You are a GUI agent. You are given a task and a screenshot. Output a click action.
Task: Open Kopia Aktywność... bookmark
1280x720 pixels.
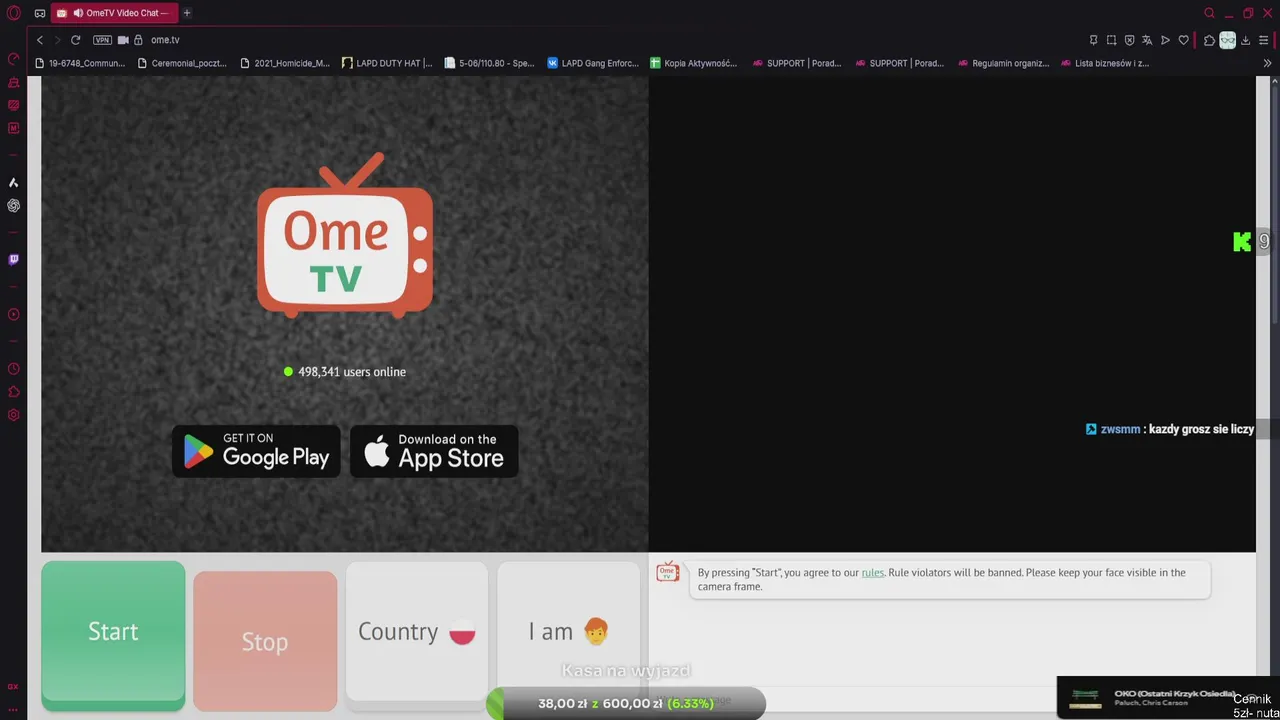(x=694, y=63)
